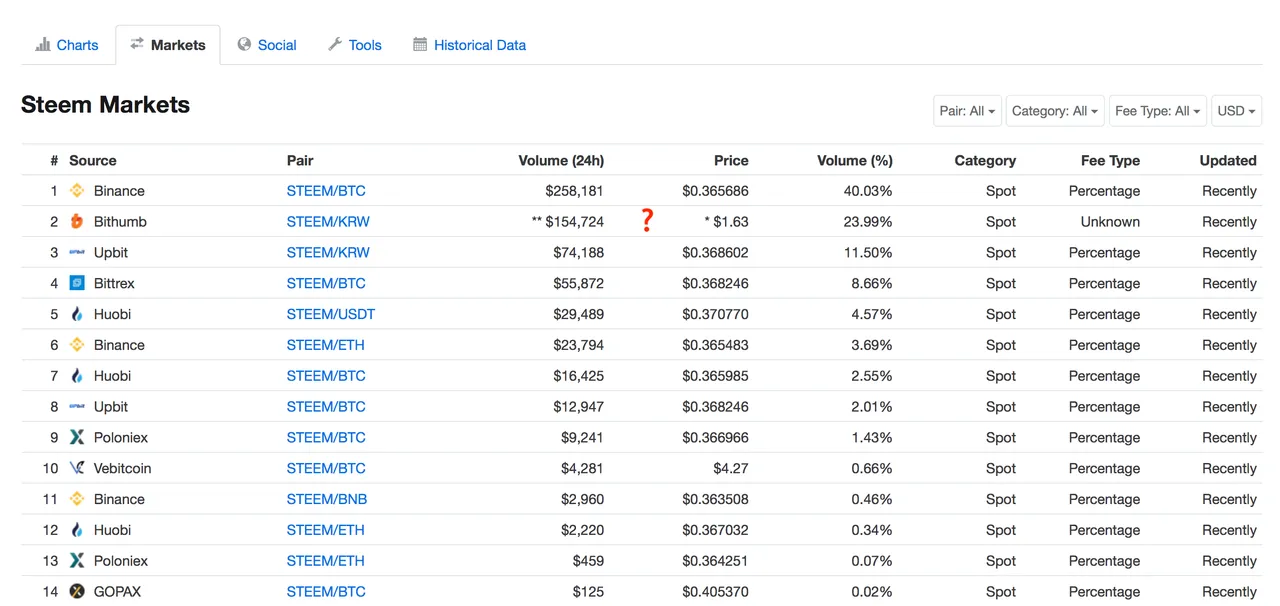Screen dimensions: 1280x606
Task: Click the Source column header
Action: 93,161
